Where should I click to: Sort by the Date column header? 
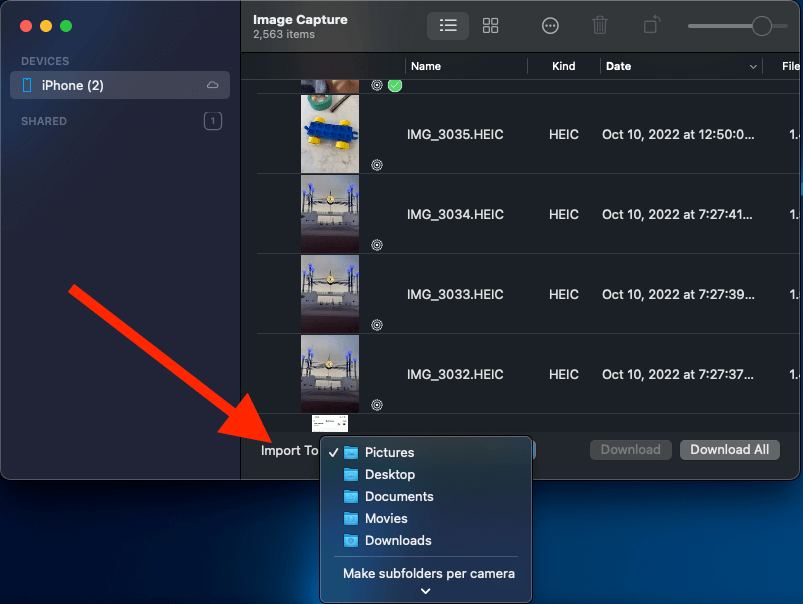tap(618, 66)
